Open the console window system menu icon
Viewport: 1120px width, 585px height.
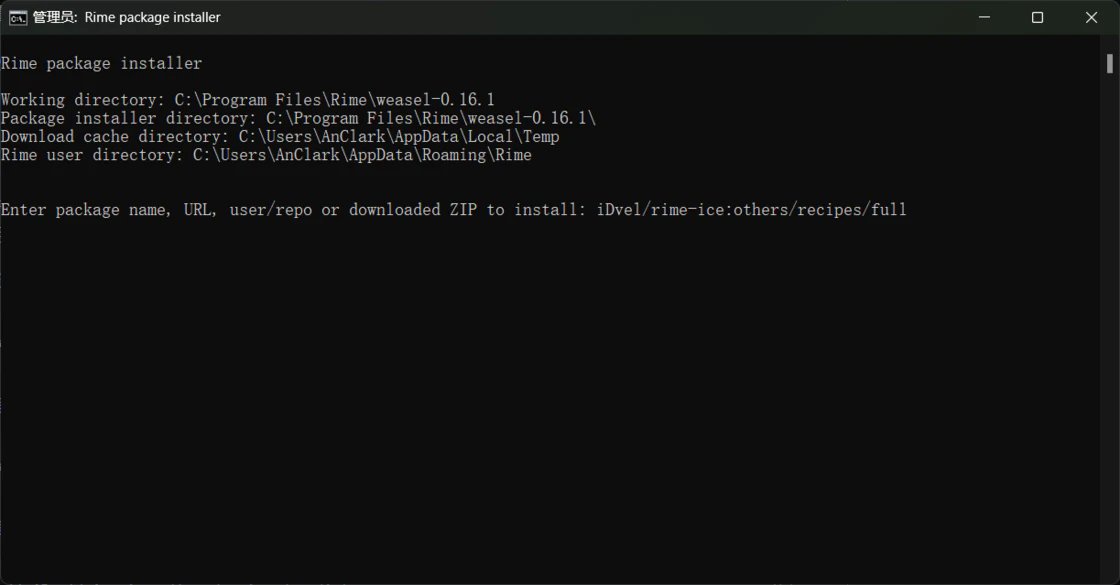[x=18, y=17]
